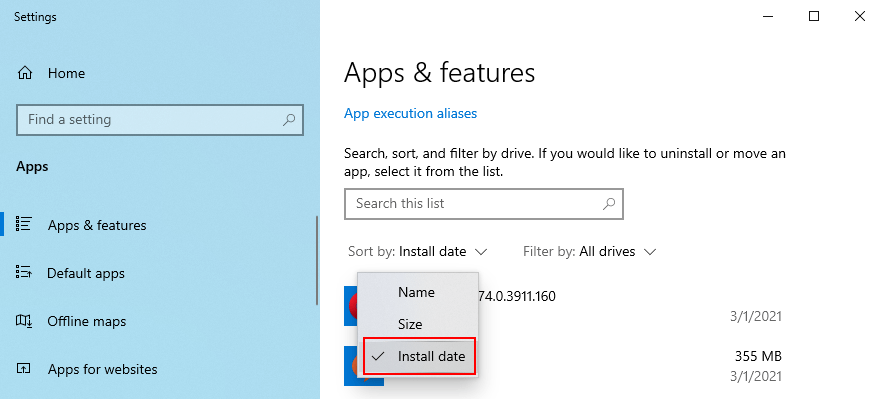Viewport: 883px width, 399px height.
Task: Click the Default apps icon
Action: tap(23, 273)
